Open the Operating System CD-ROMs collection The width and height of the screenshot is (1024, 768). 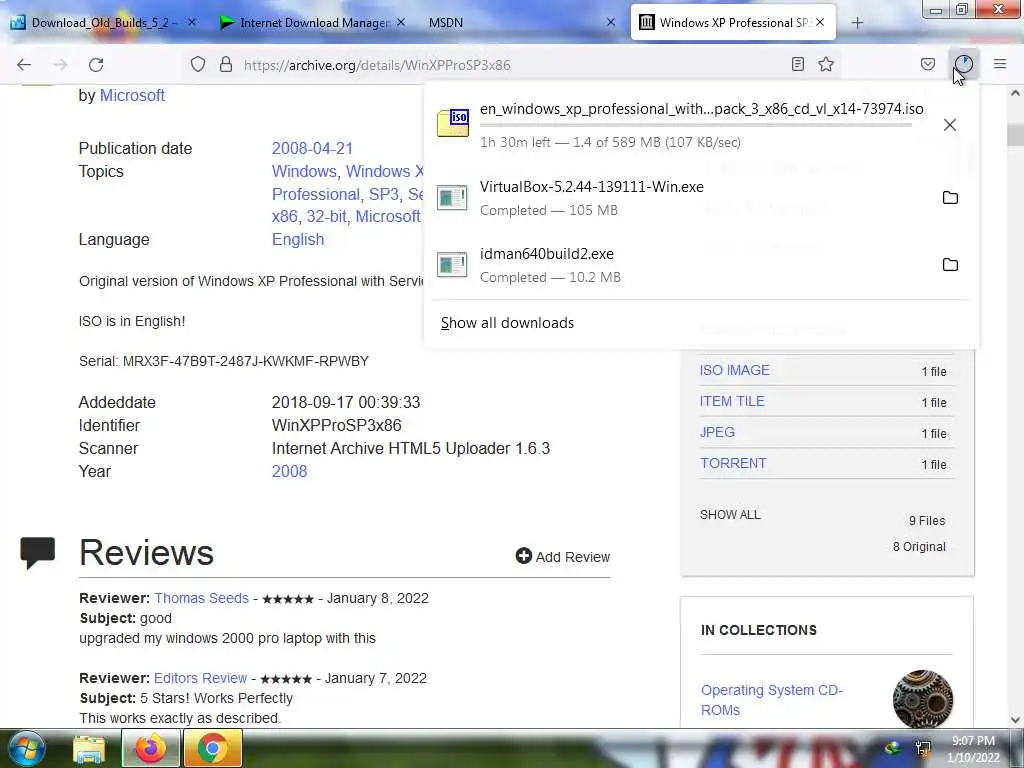click(x=771, y=700)
